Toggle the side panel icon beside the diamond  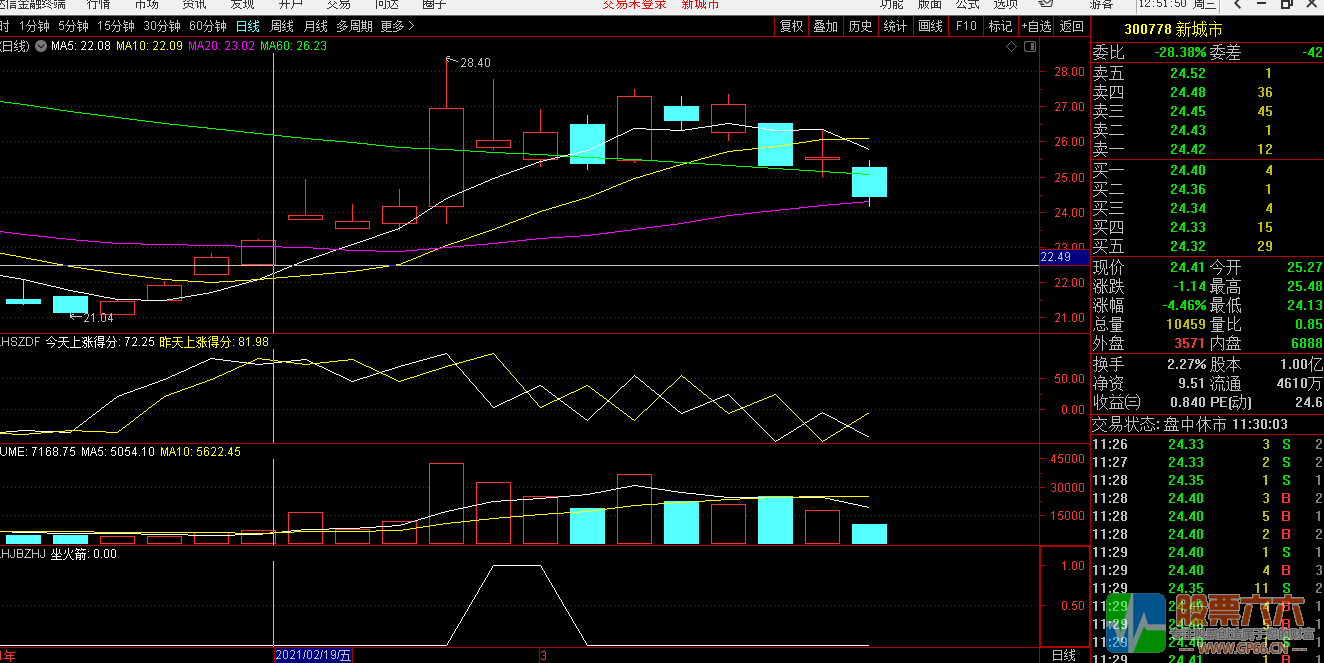(x=1028, y=46)
